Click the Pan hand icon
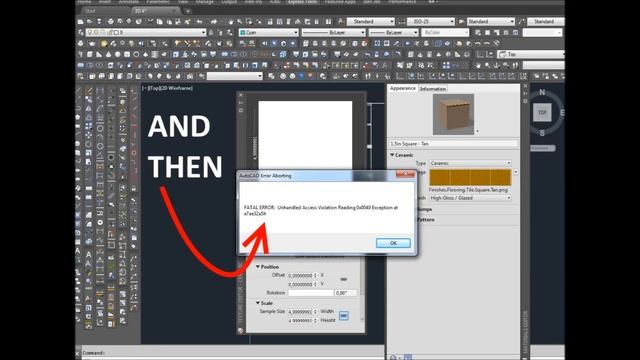Screen dimensions: 640x360 [231, 22]
